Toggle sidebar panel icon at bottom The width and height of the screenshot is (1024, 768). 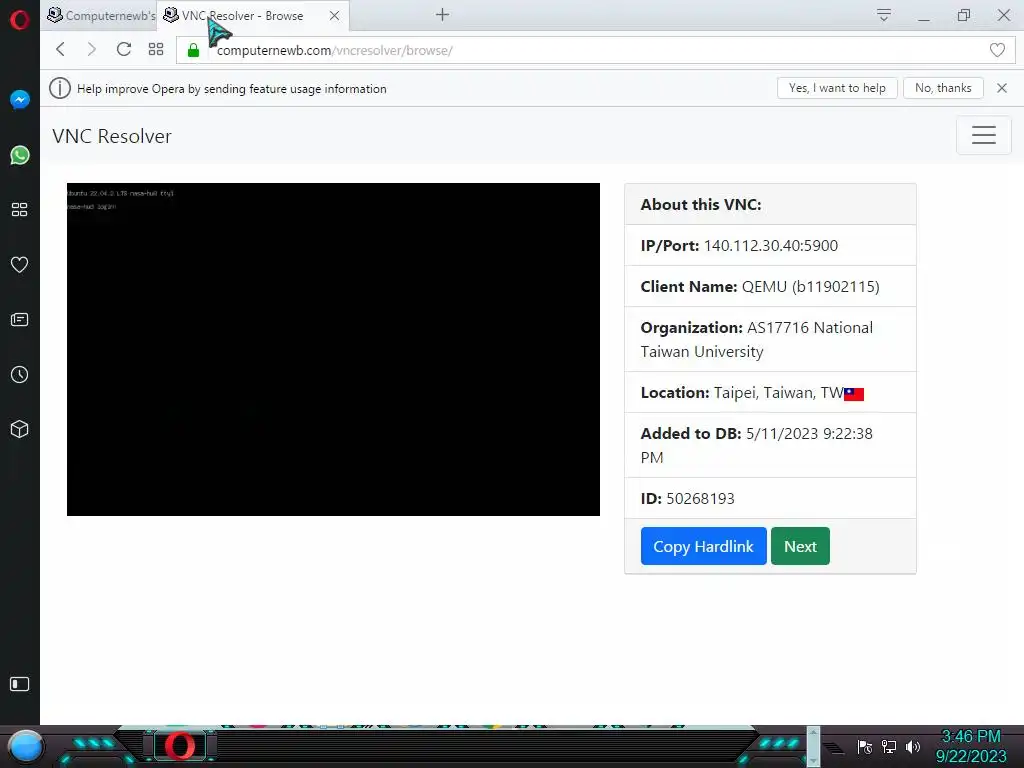20,684
